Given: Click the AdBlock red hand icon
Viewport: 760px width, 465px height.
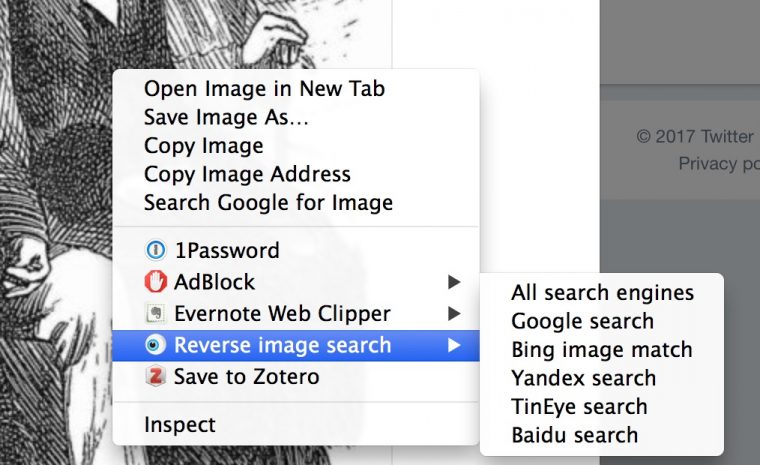Looking at the screenshot, I should pyautogui.click(x=155, y=282).
